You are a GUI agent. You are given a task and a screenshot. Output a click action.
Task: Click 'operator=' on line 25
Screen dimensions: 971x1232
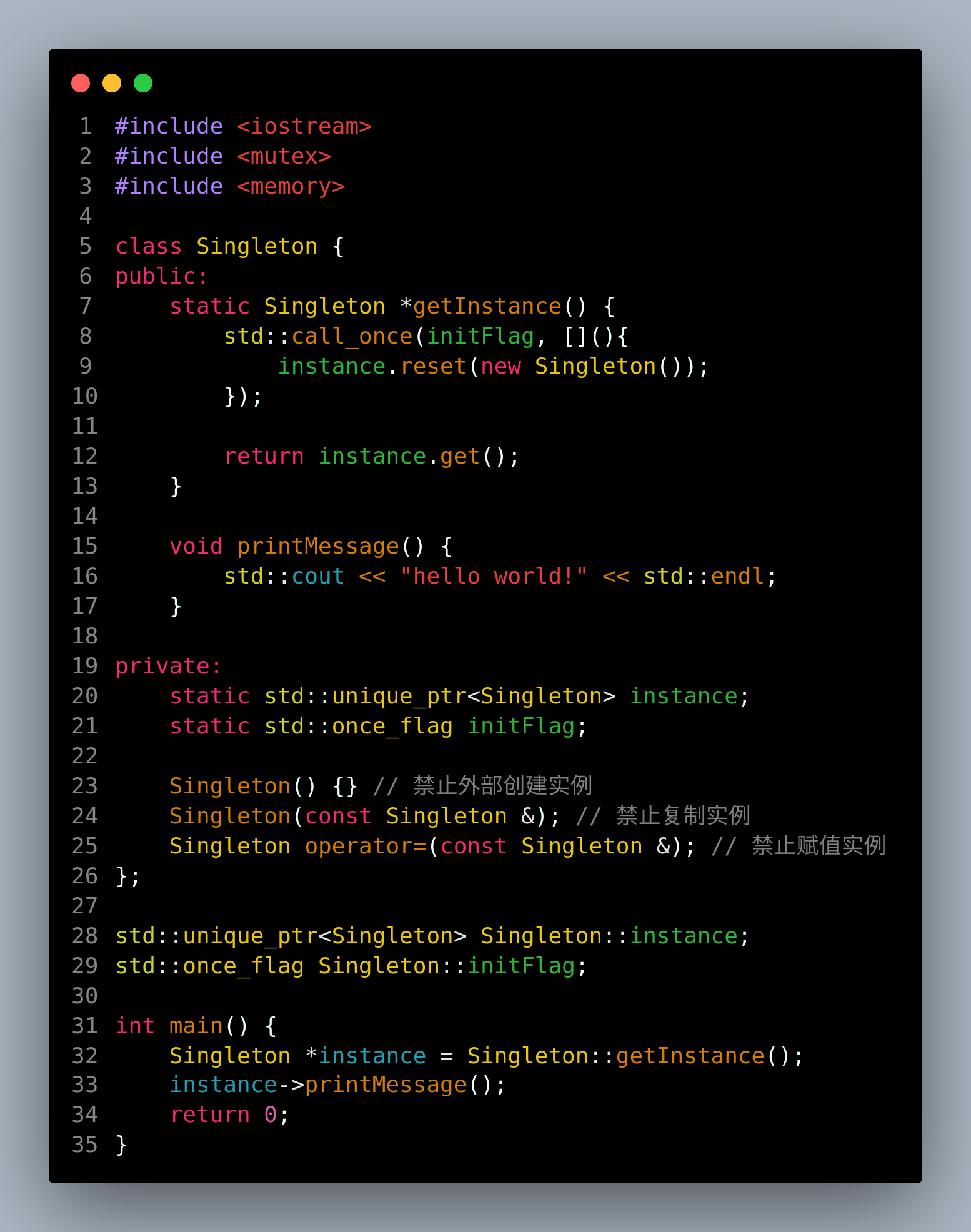tap(366, 846)
